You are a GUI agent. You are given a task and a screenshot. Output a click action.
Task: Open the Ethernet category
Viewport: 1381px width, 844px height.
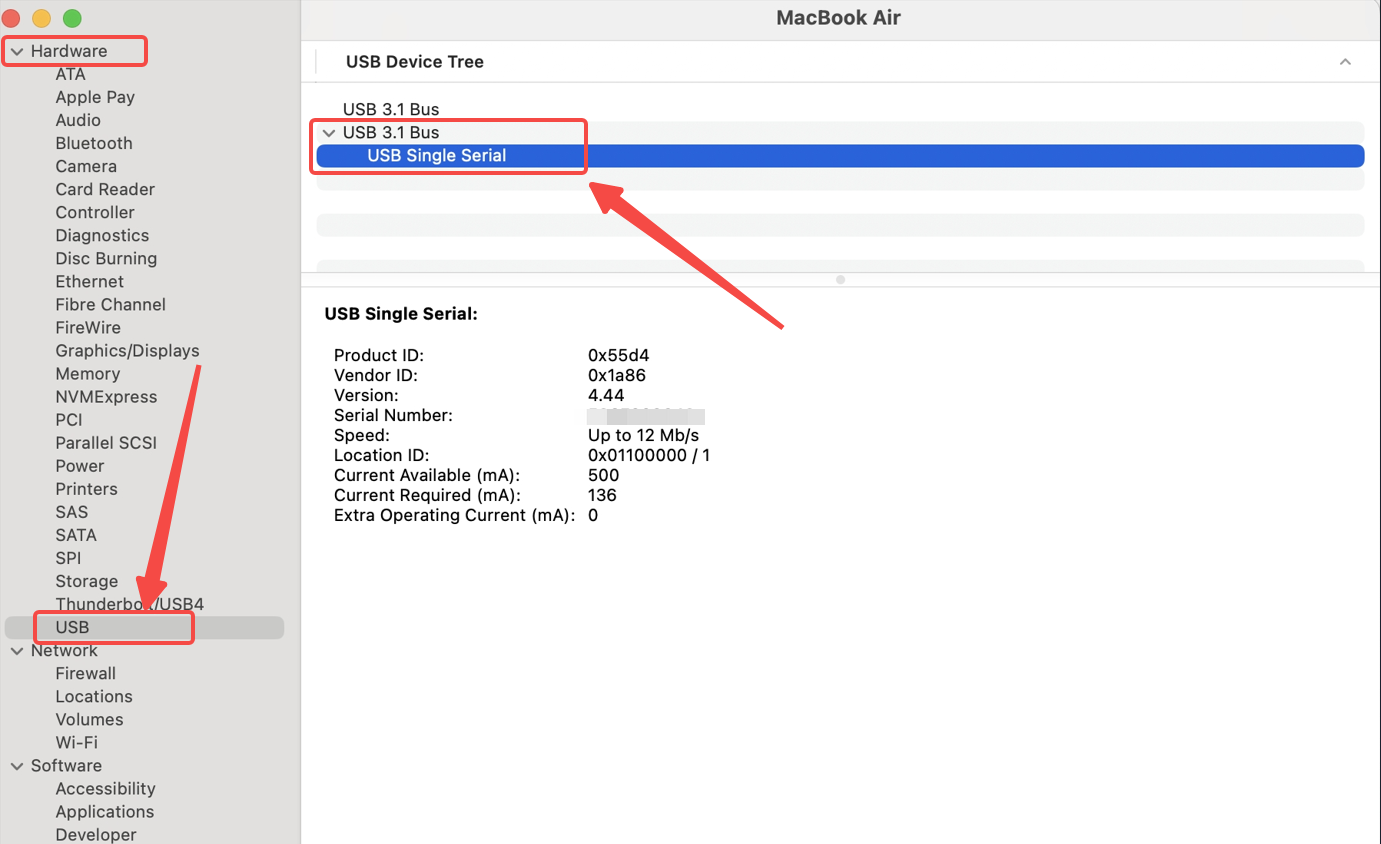click(x=90, y=281)
